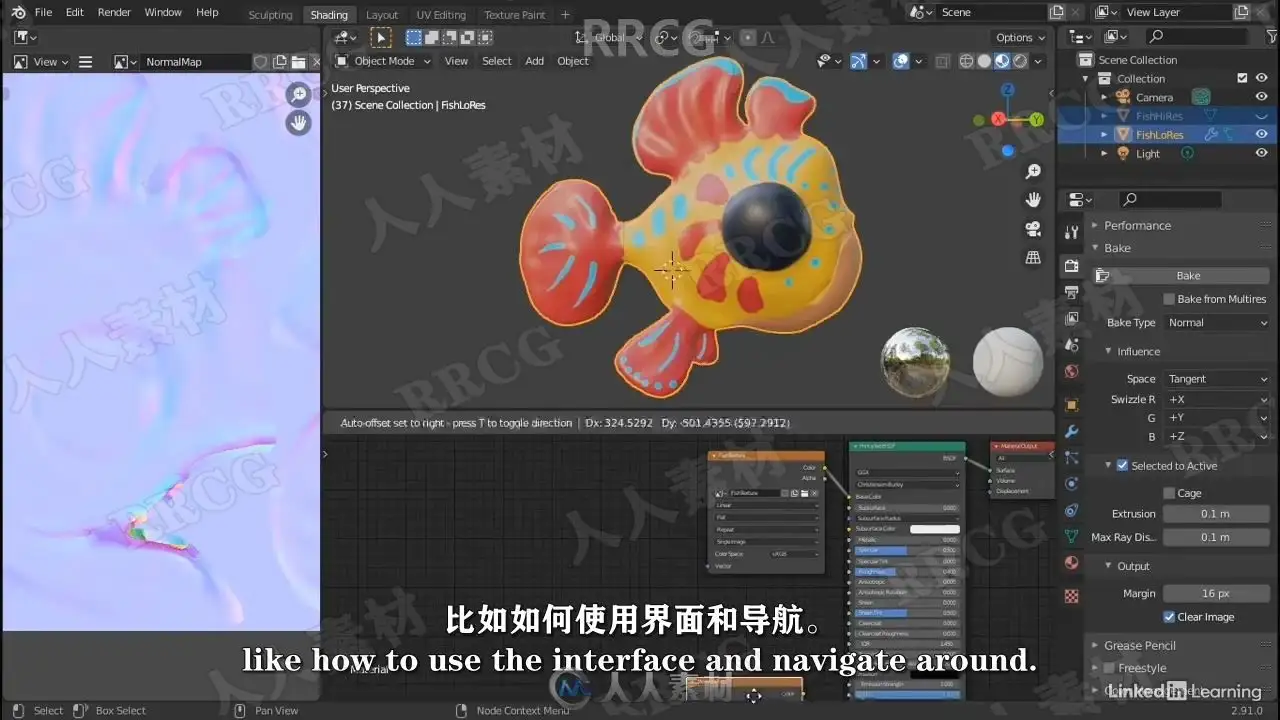
Task: Open the Object Data properties triangle icon
Action: tap(1072, 536)
